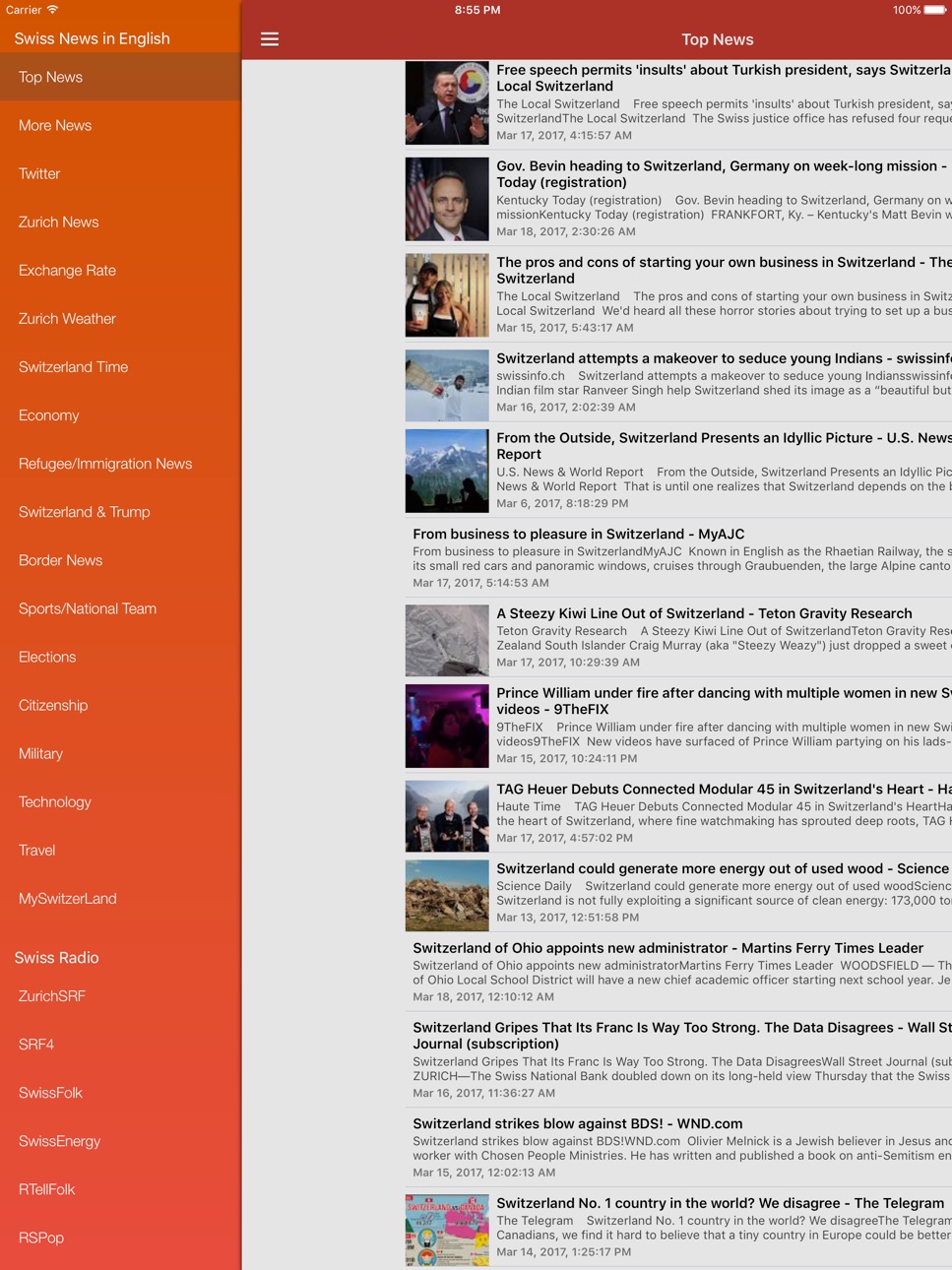Tap the 8:55 PM status clock
This screenshot has height=1270, width=952.
tap(477, 10)
